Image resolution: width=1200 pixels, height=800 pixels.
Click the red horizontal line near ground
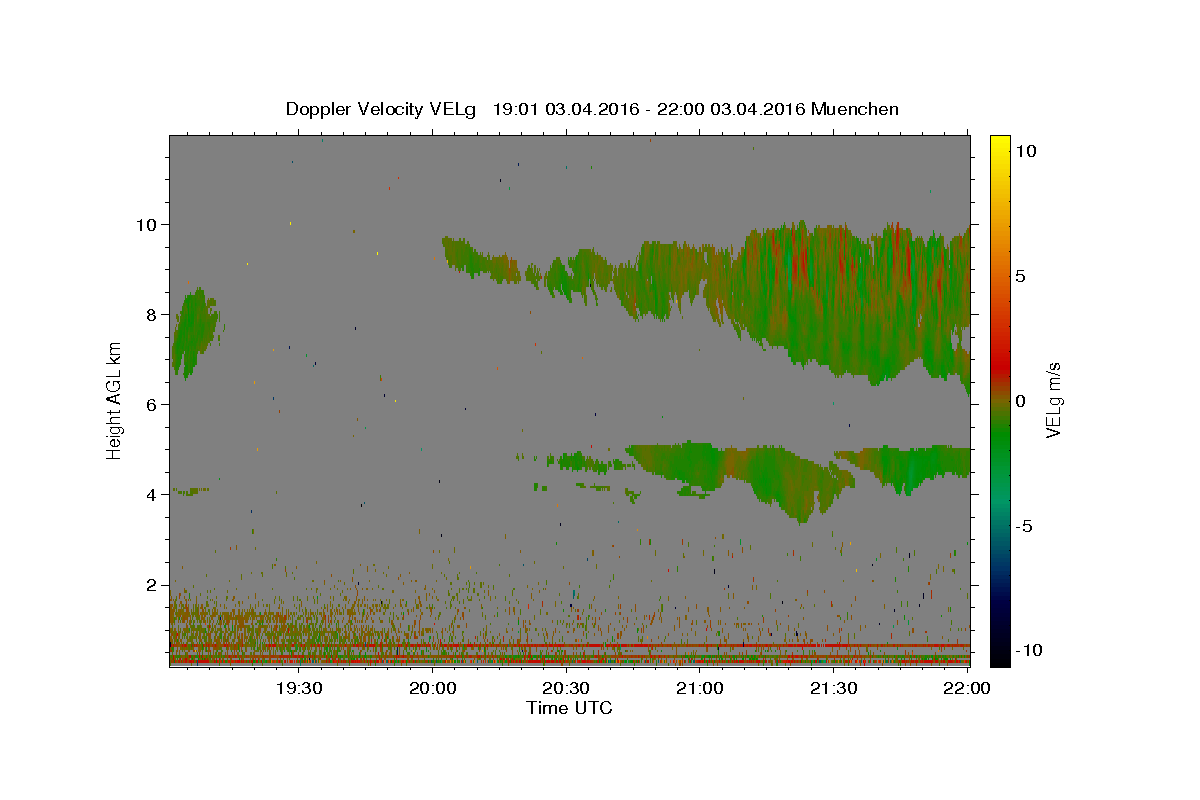pyautogui.click(x=570, y=646)
